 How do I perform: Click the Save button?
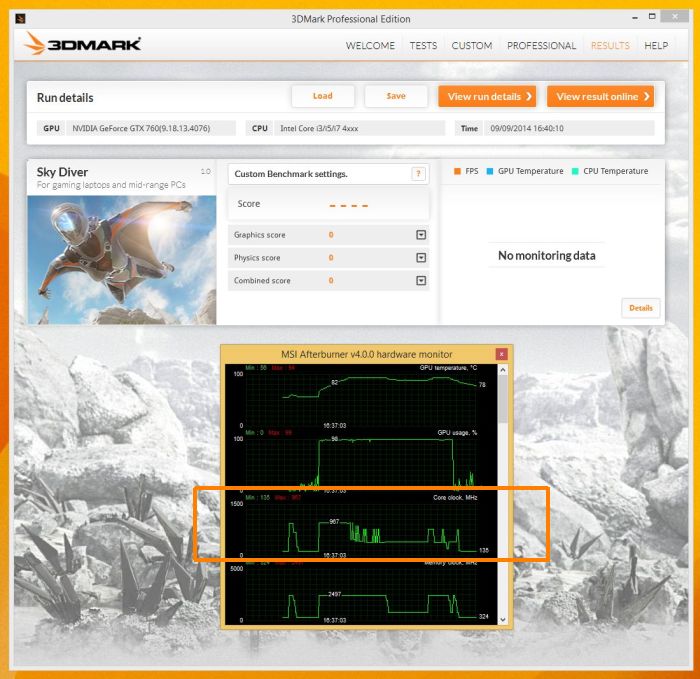pyautogui.click(x=396, y=96)
